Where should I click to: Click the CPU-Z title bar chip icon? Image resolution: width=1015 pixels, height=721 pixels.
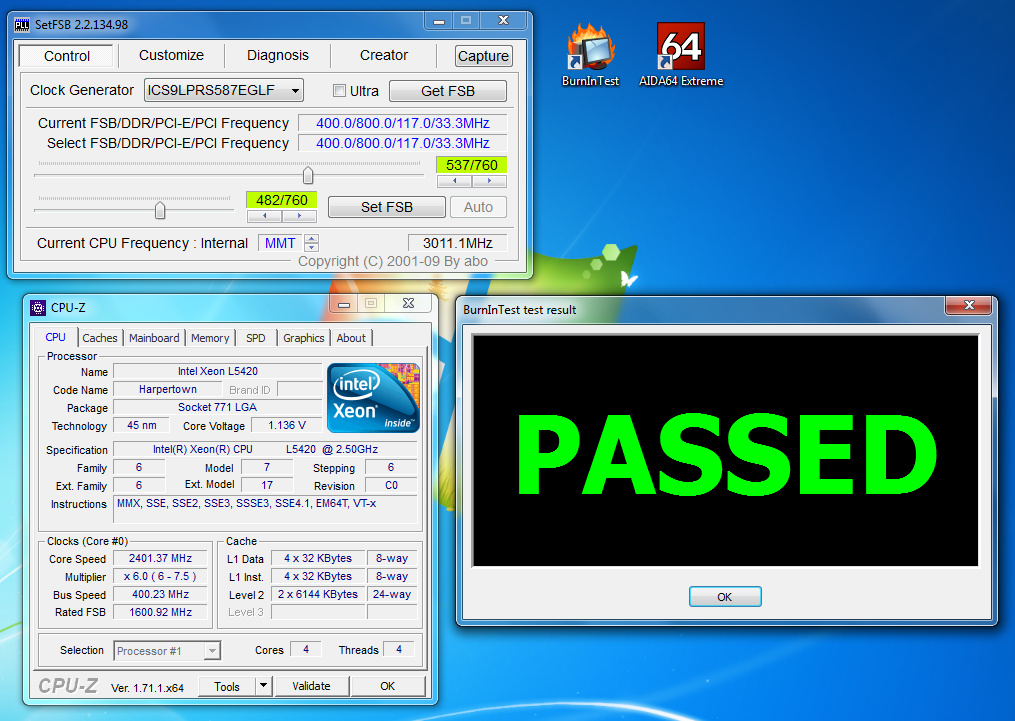pyautogui.click(x=38, y=307)
